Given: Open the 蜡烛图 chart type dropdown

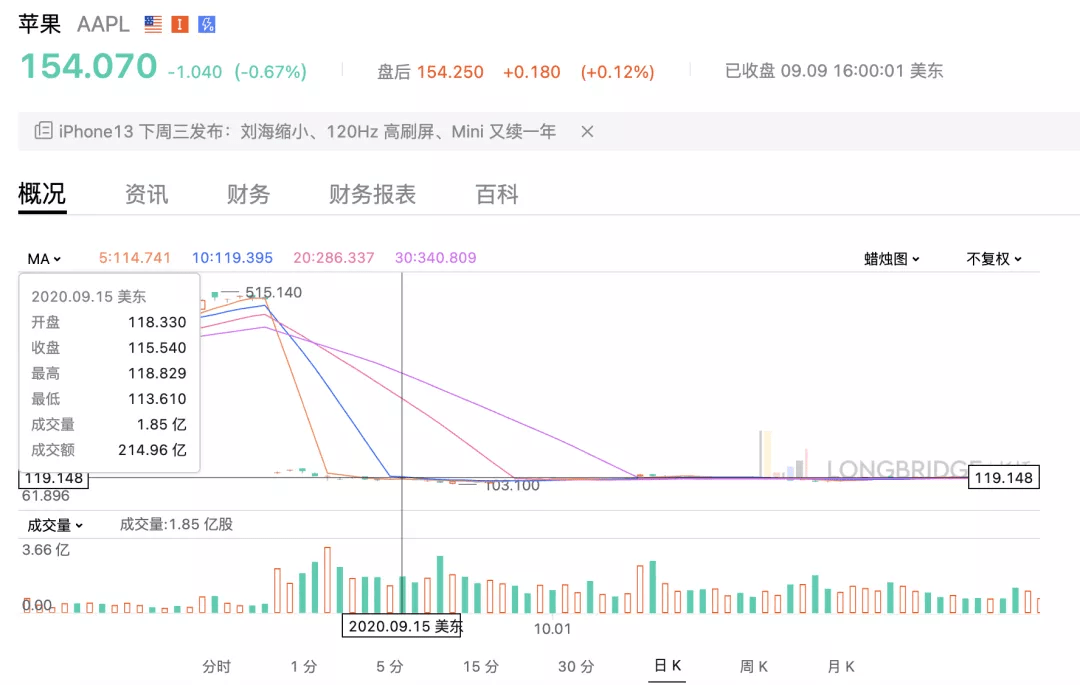Looking at the screenshot, I should tap(891, 259).
